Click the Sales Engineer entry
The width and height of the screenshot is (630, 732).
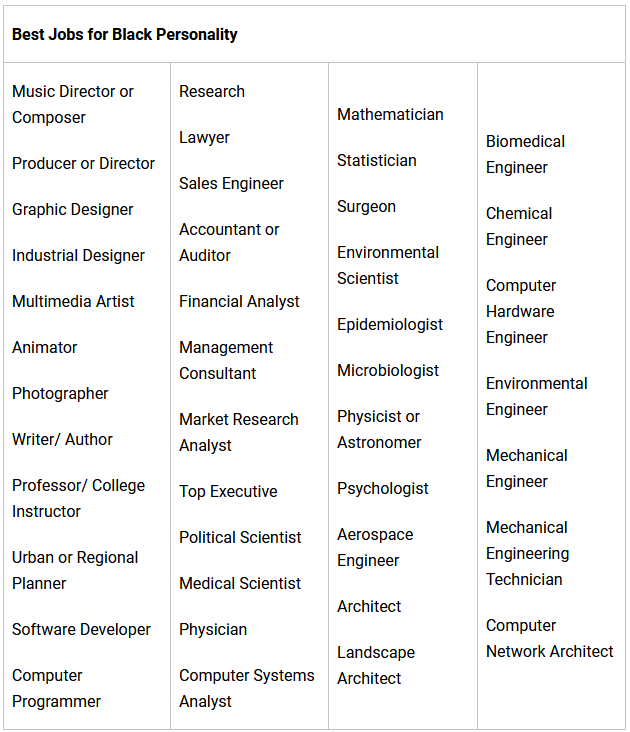click(231, 183)
